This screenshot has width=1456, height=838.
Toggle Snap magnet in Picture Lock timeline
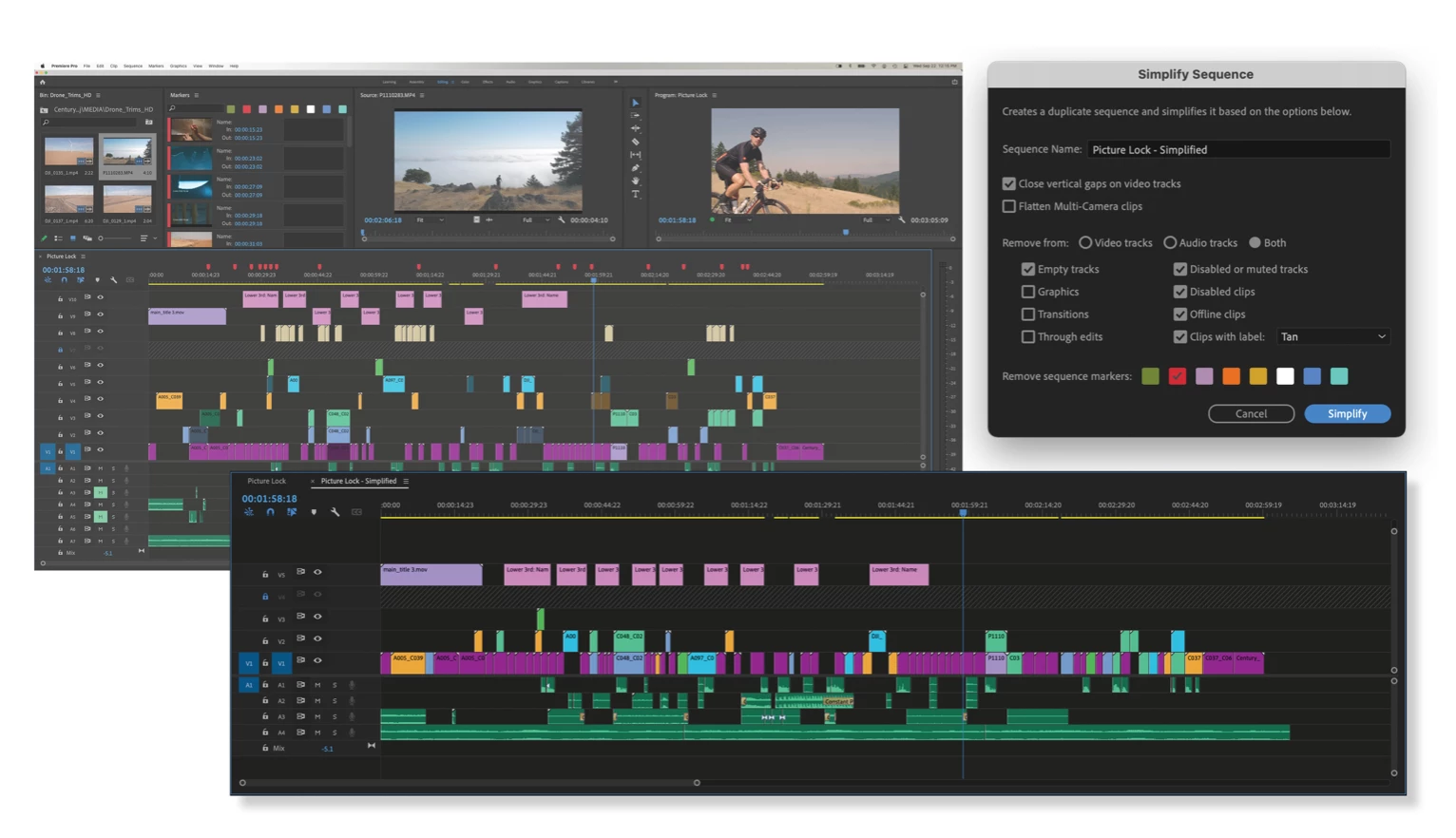[x=64, y=280]
